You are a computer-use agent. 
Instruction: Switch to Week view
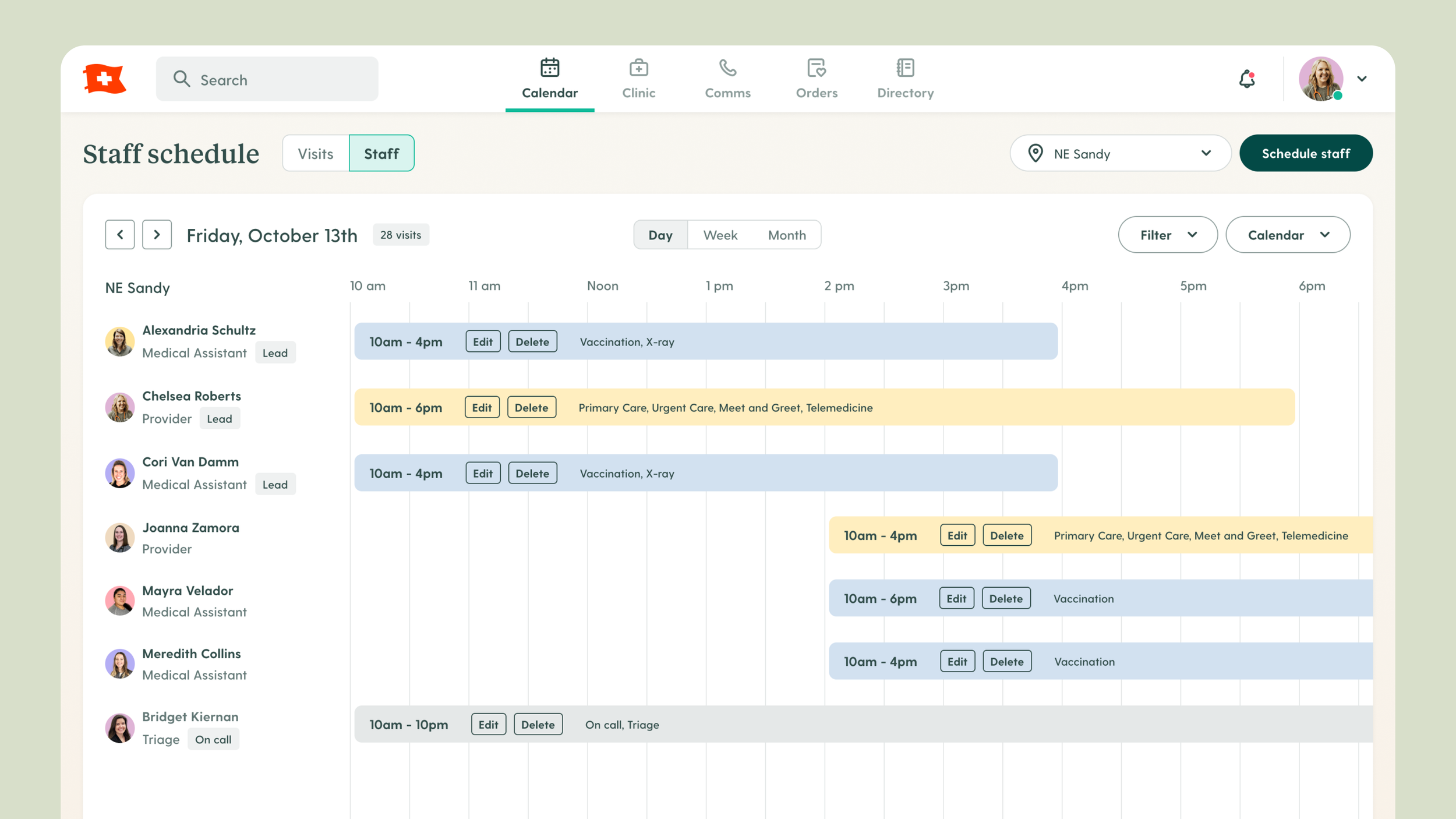(x=720, y=235)
